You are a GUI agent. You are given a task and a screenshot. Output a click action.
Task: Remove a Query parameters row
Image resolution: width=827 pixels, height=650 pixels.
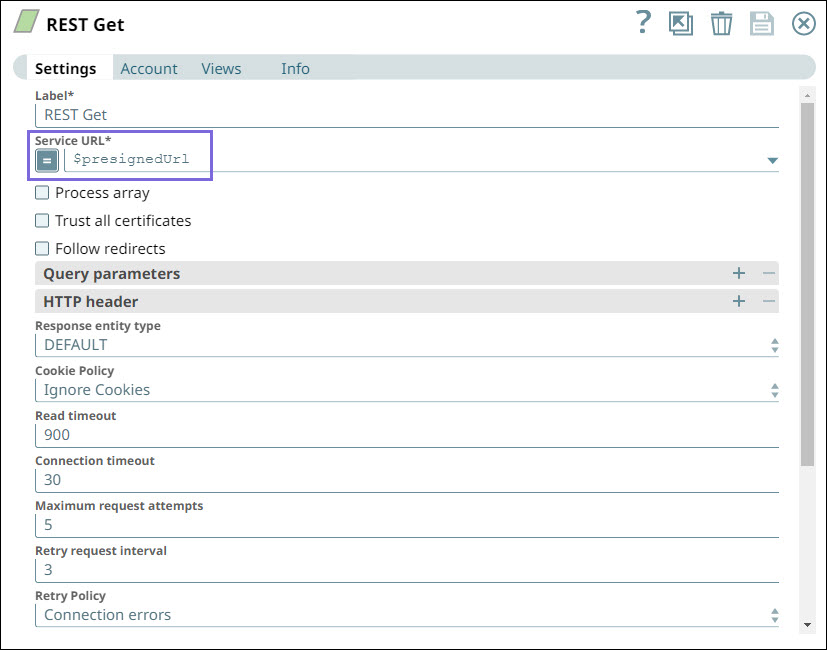[x=768, y=273]
